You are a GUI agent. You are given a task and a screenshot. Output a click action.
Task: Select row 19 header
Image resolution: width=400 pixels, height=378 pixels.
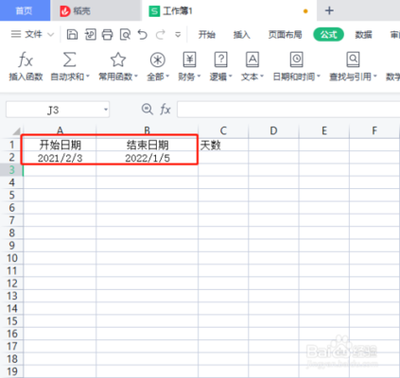tap(12, 371)
